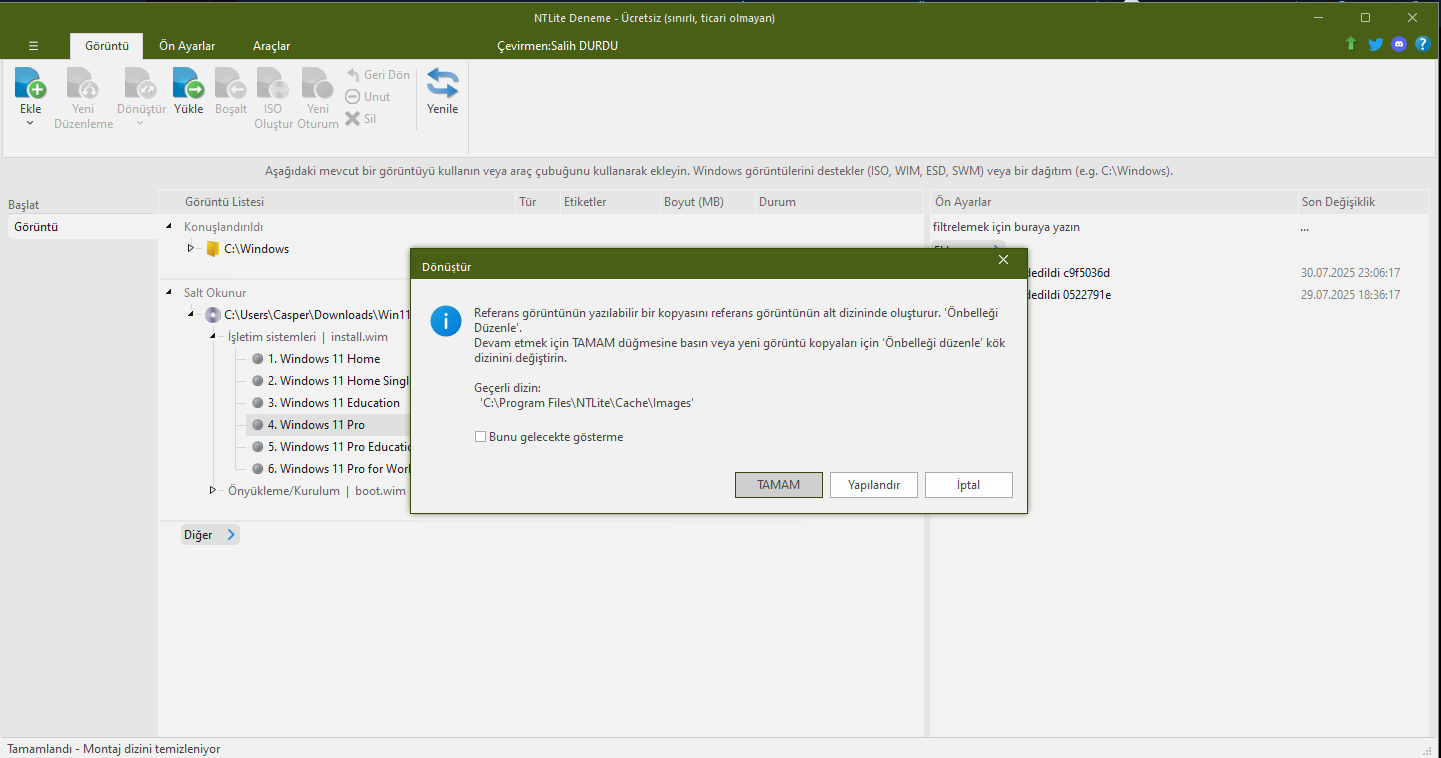Select the 3. Windows 11 Education edition
Image resolution: width=1441 pixels, height=758 pixels.
(334, 403)
